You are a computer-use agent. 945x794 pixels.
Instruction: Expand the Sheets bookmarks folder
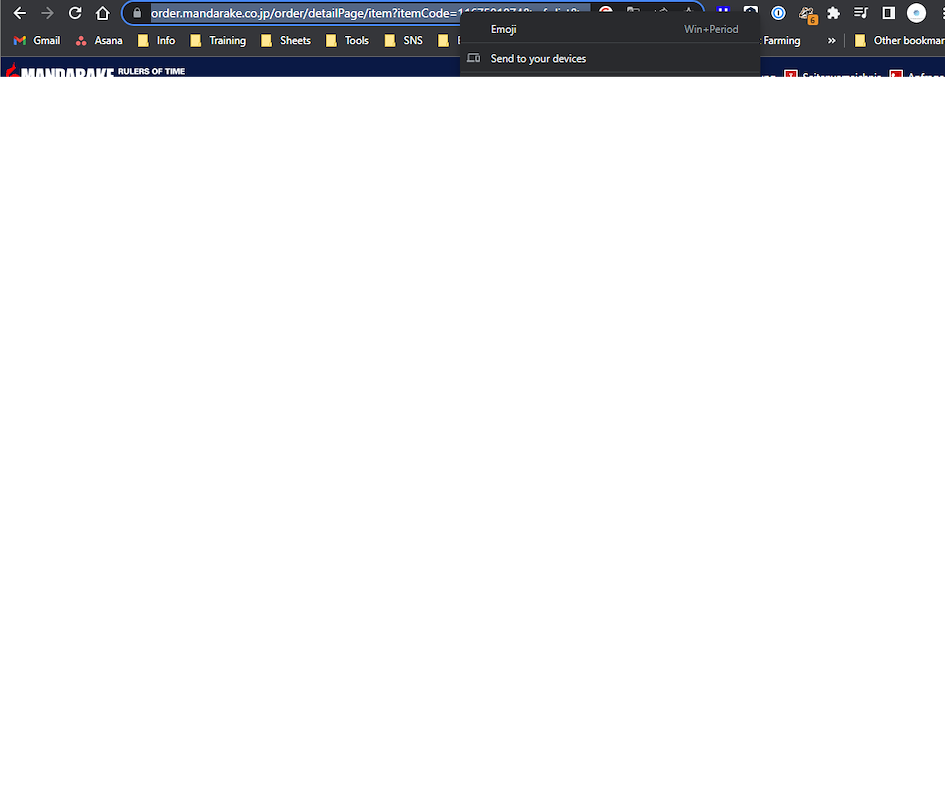click(286, 40)
